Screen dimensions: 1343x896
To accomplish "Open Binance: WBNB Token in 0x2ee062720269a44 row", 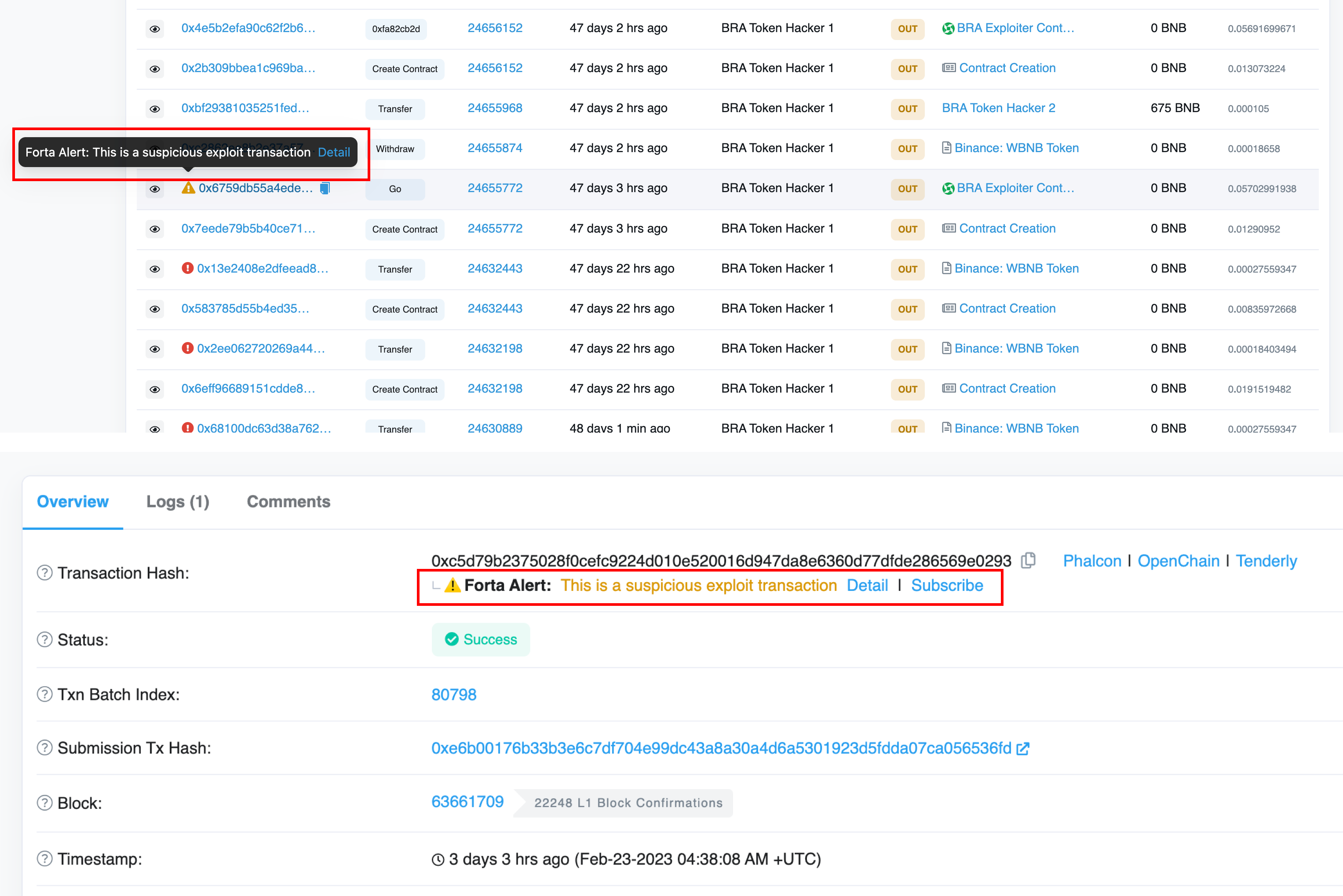I will pyautogui.click(x=1017, y=348).
